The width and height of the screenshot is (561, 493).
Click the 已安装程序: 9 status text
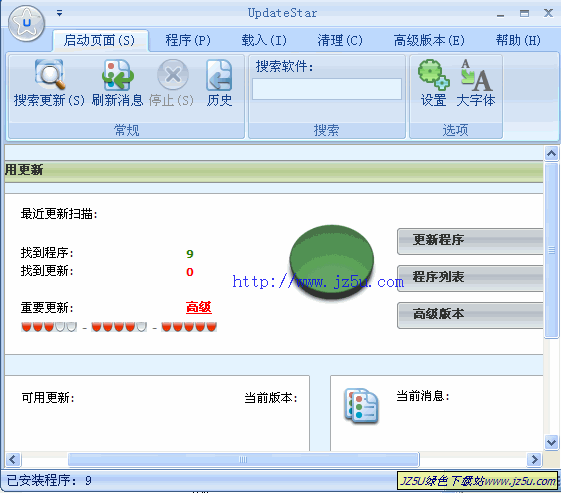point(49,480)
